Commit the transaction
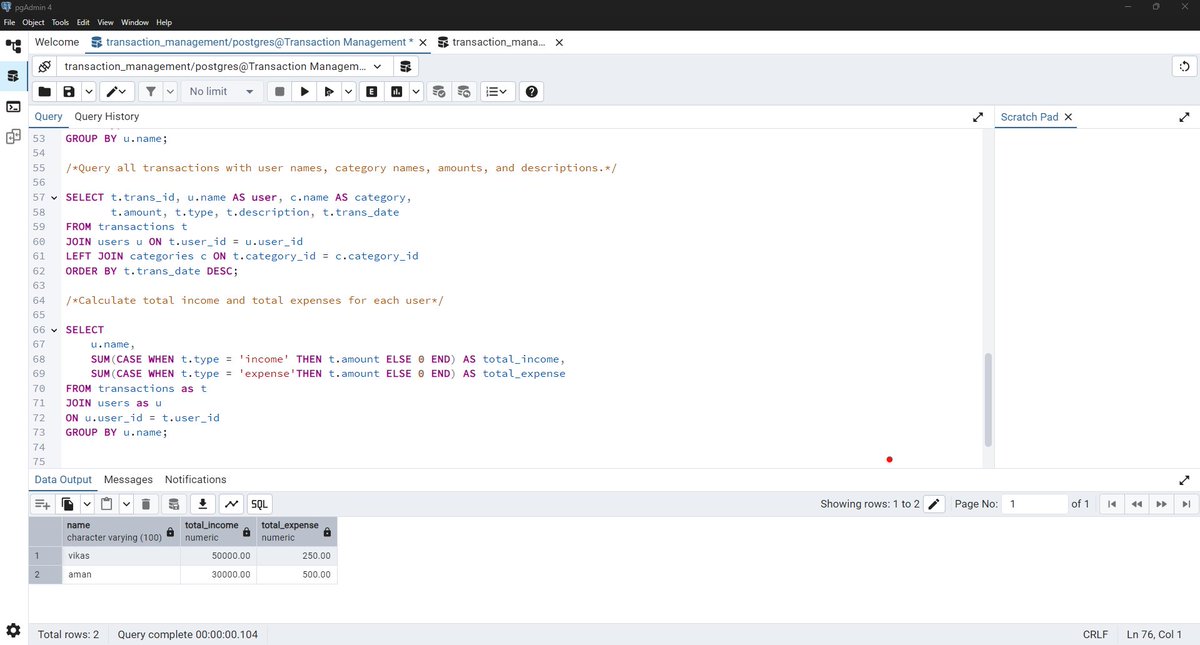 click(x=439, y=91)
